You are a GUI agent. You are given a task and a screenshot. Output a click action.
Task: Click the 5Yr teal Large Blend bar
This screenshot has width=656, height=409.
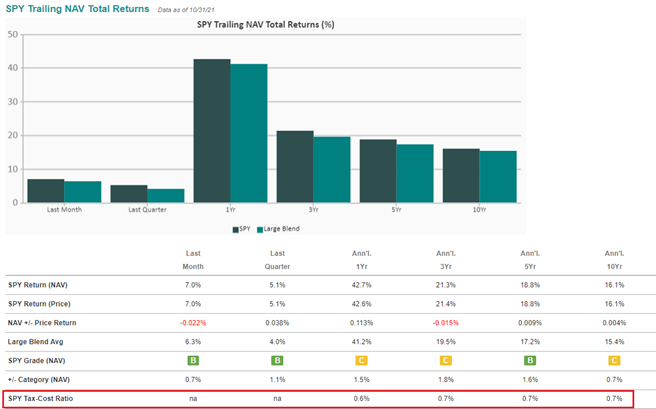(415, 174)
